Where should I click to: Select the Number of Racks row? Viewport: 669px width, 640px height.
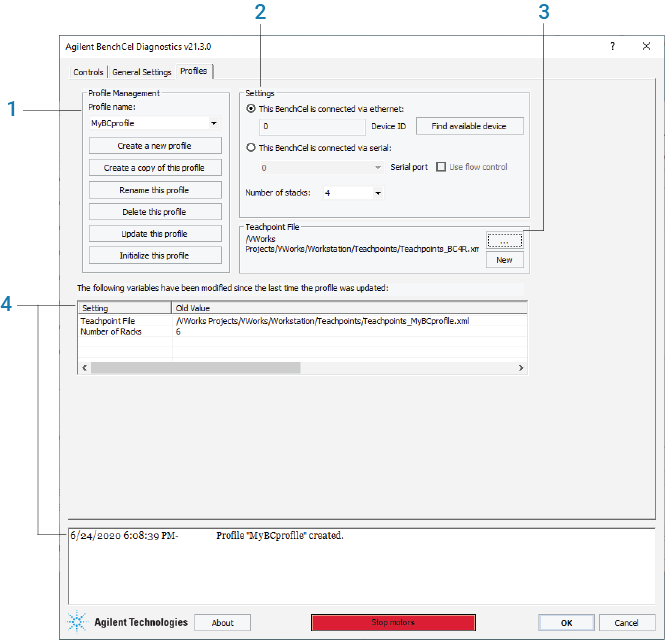point(302,332)
